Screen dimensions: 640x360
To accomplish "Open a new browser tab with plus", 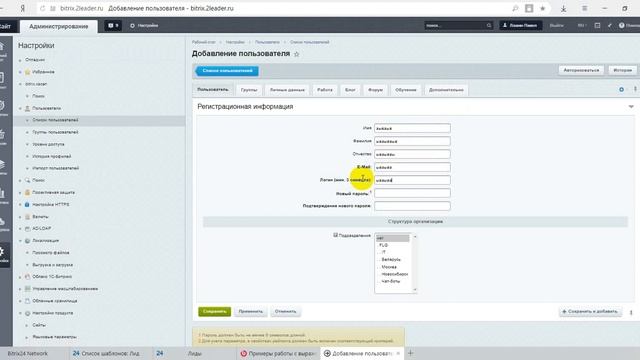I will (x=411, y=353).
